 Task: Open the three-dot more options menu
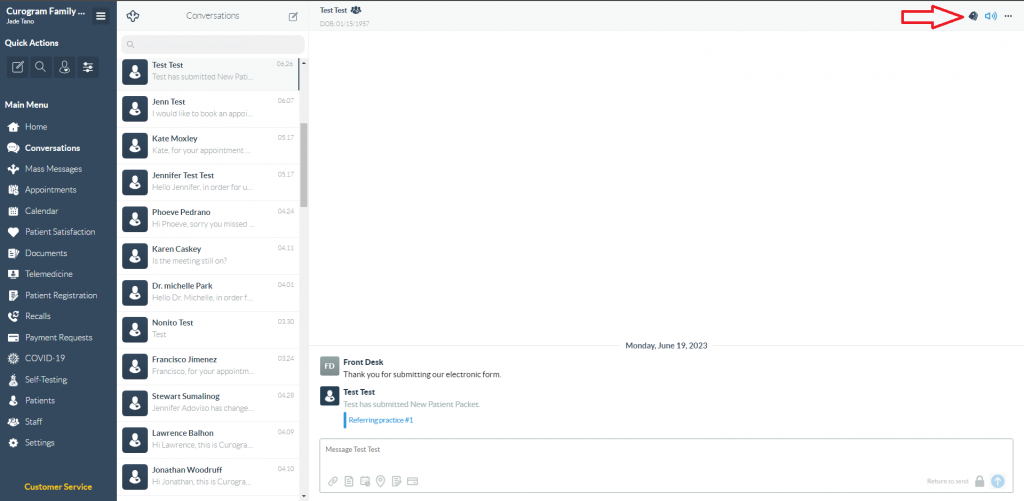point(1008,16)
